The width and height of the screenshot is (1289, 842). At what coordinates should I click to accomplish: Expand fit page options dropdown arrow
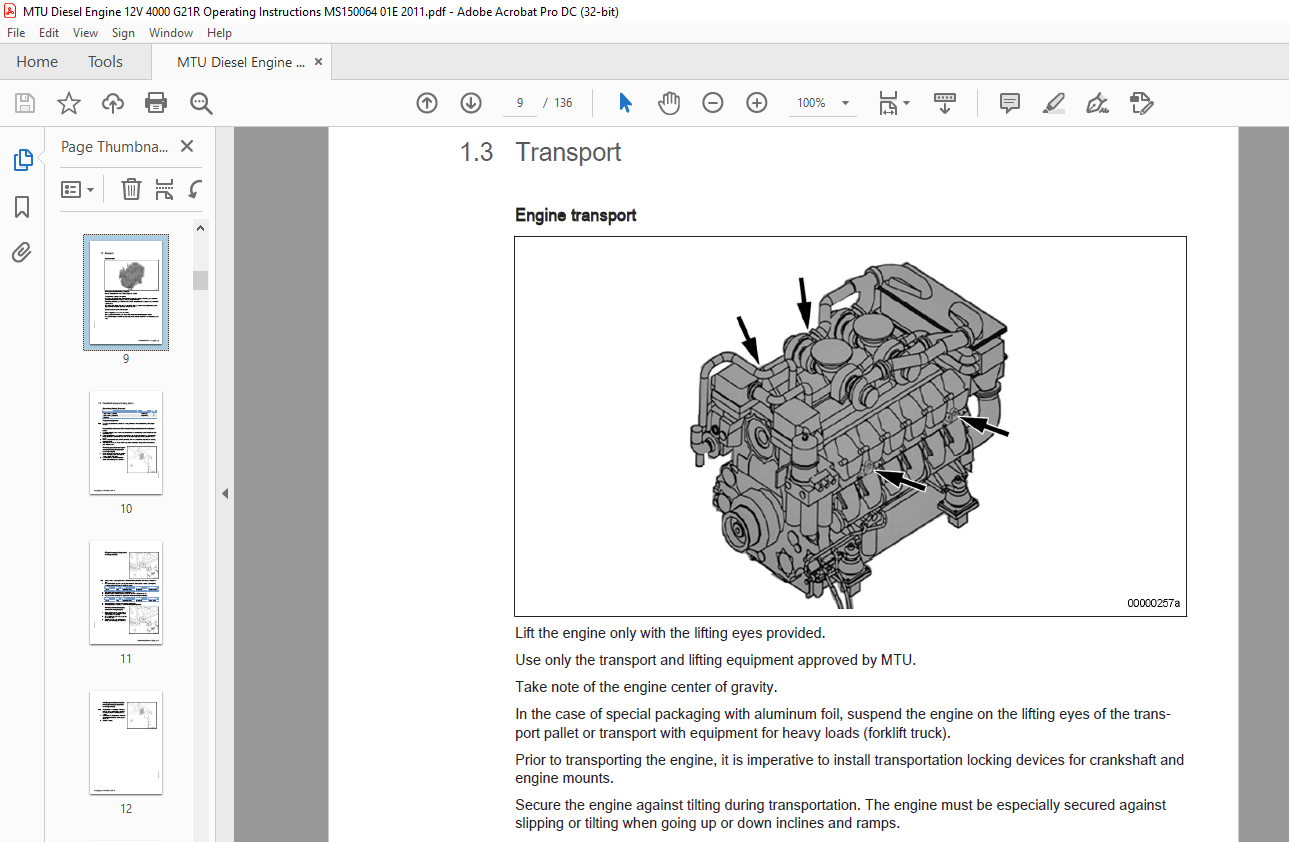907,103
